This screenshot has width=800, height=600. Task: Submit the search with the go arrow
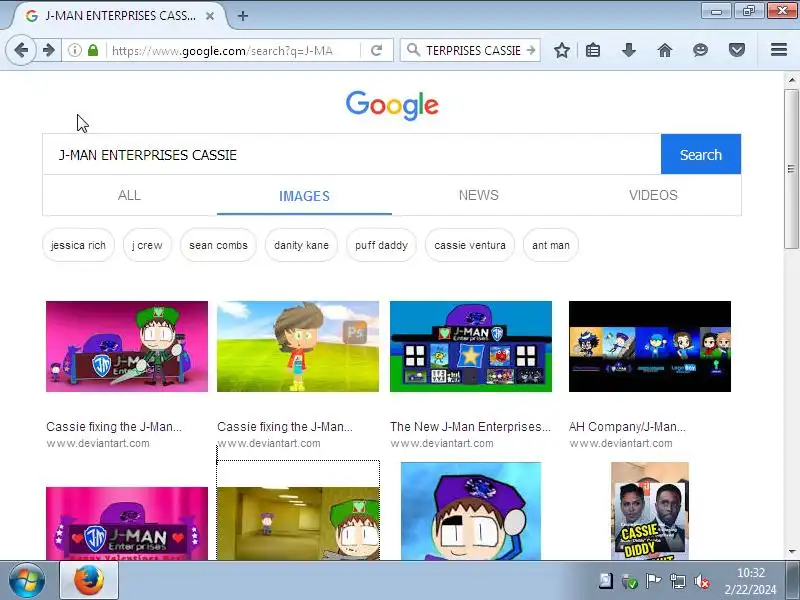531,50
